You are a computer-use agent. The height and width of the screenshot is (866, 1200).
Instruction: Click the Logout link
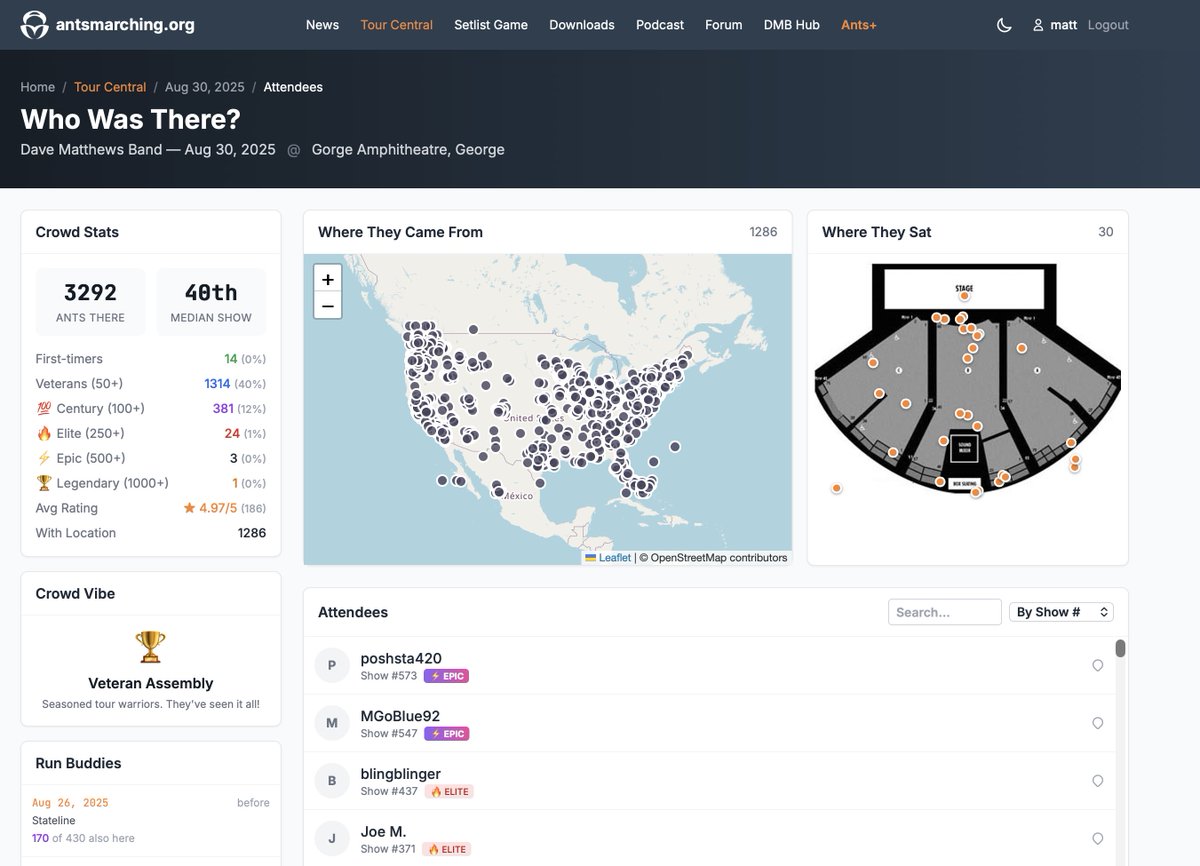tap(1108, 25)
